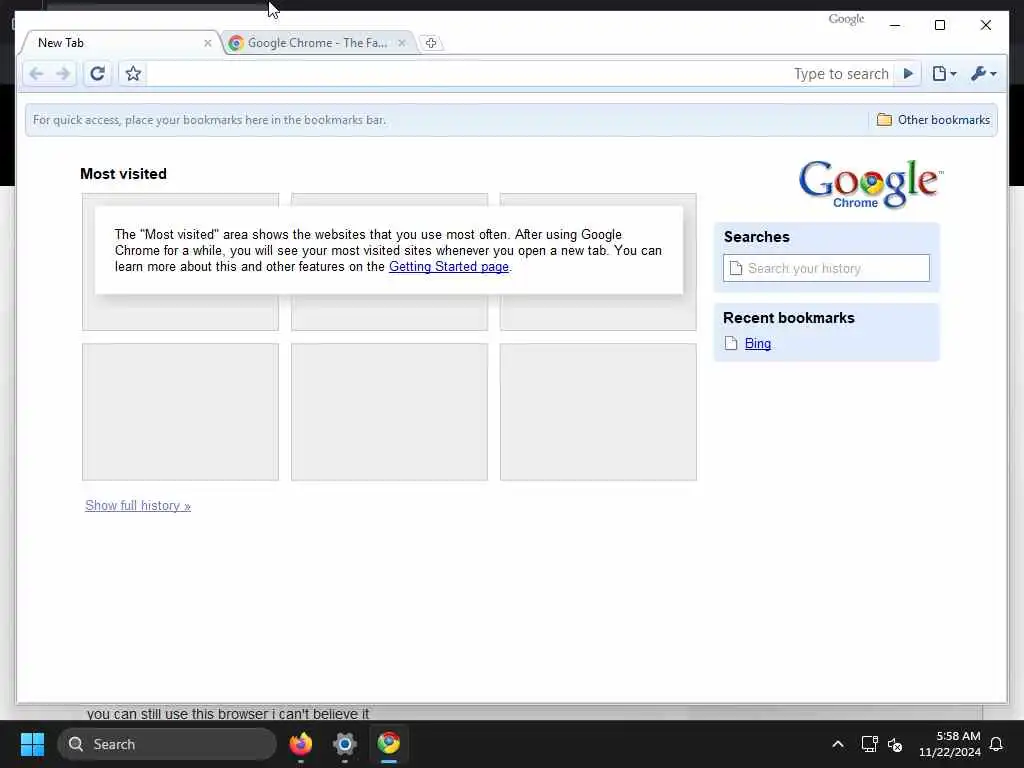This screenshot has width=1024, height=768.
Task: Click Show full history link
Action: click(x=138, y=505)
